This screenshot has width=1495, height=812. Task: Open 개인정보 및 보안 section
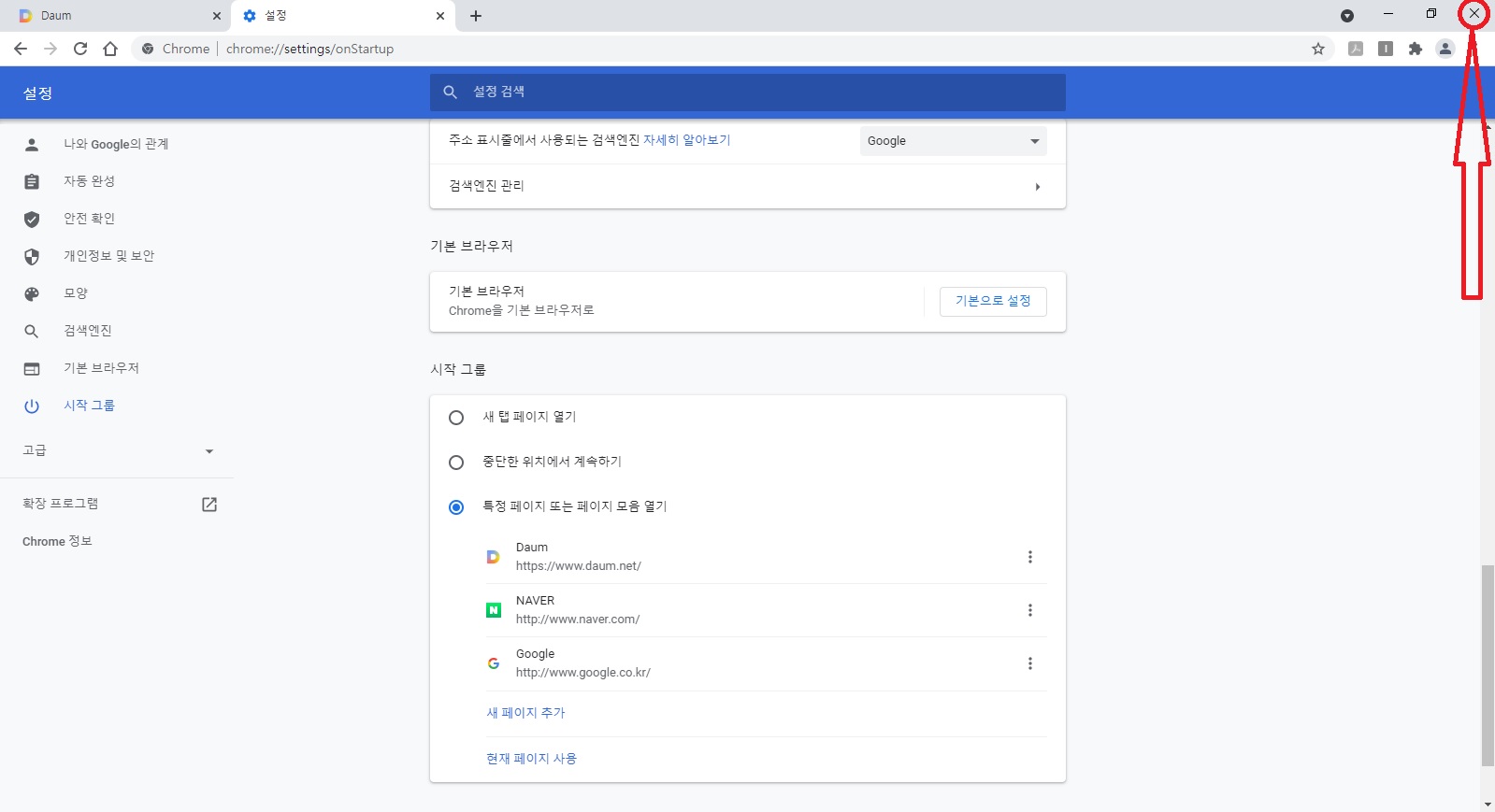click(x=108, y=256)
